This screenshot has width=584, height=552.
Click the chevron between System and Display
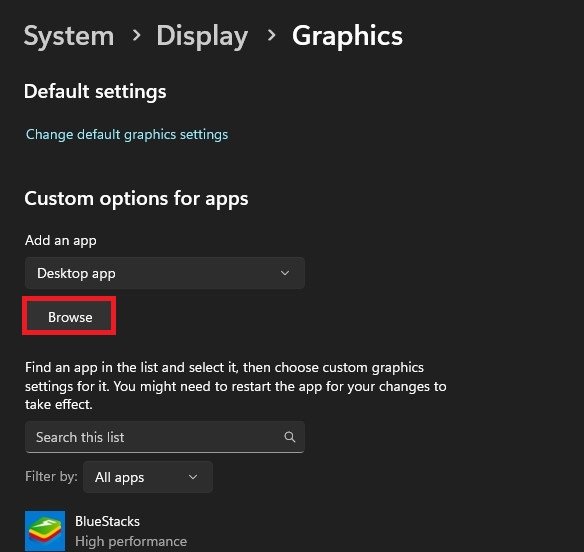tap(137, 35)
